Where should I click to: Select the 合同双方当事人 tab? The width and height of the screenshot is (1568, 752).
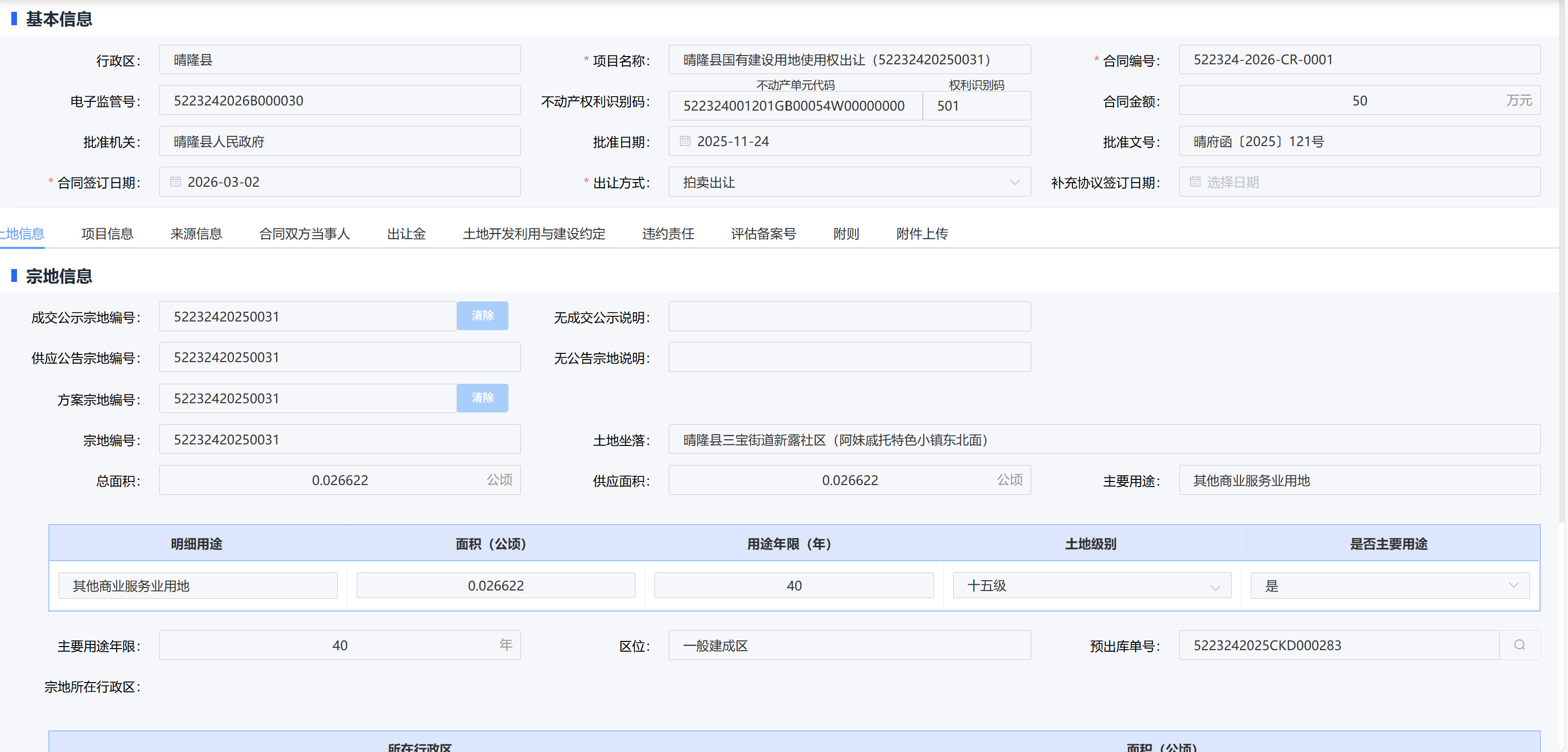304,234
